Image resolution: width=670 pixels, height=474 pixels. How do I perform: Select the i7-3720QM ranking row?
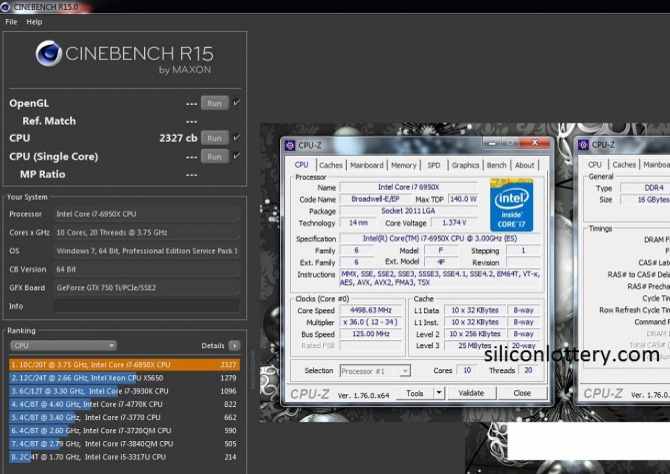(124, 430)
